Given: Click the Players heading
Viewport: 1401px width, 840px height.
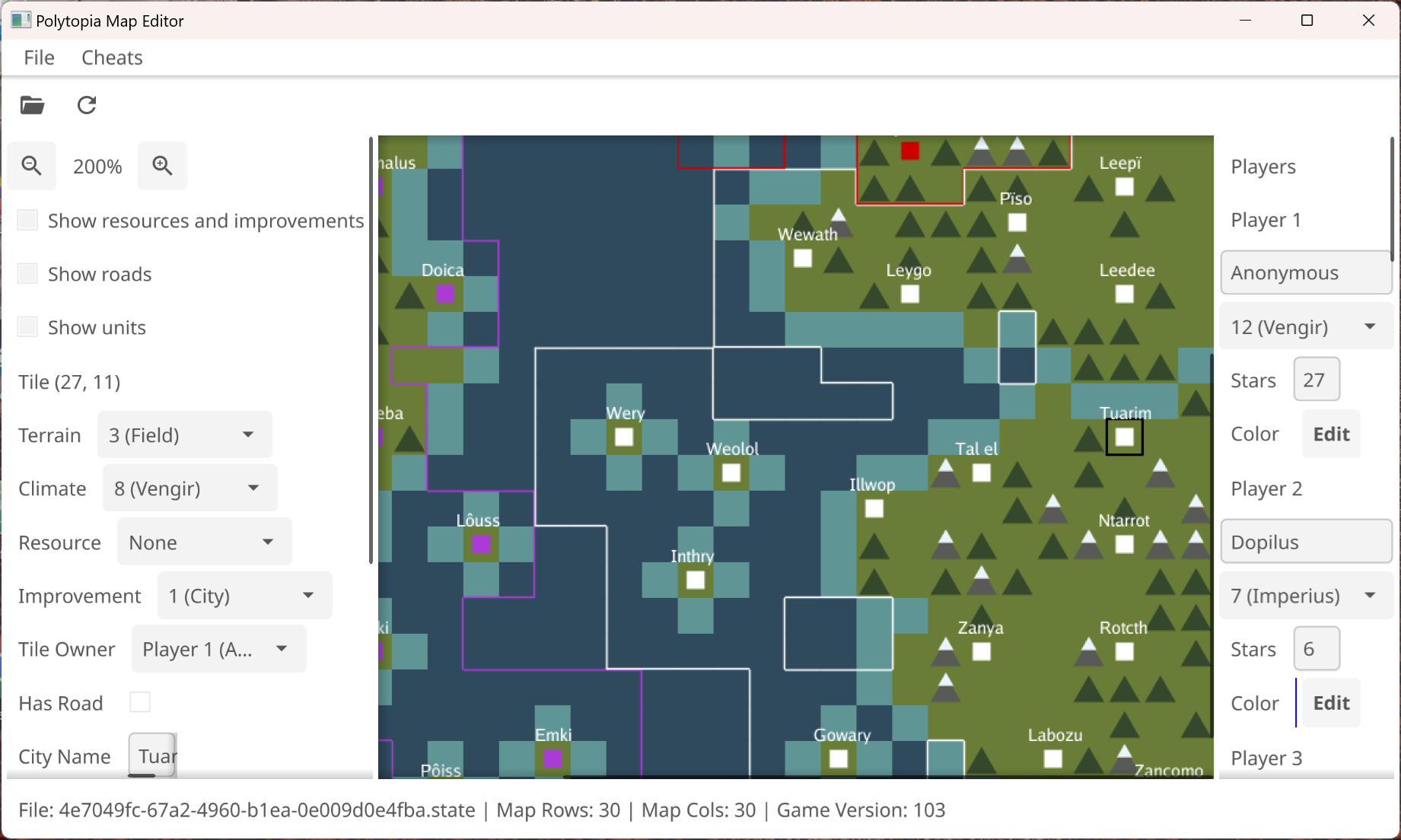Looking at the screenshot, I should pyautogui.click(x=1263, y=167).
